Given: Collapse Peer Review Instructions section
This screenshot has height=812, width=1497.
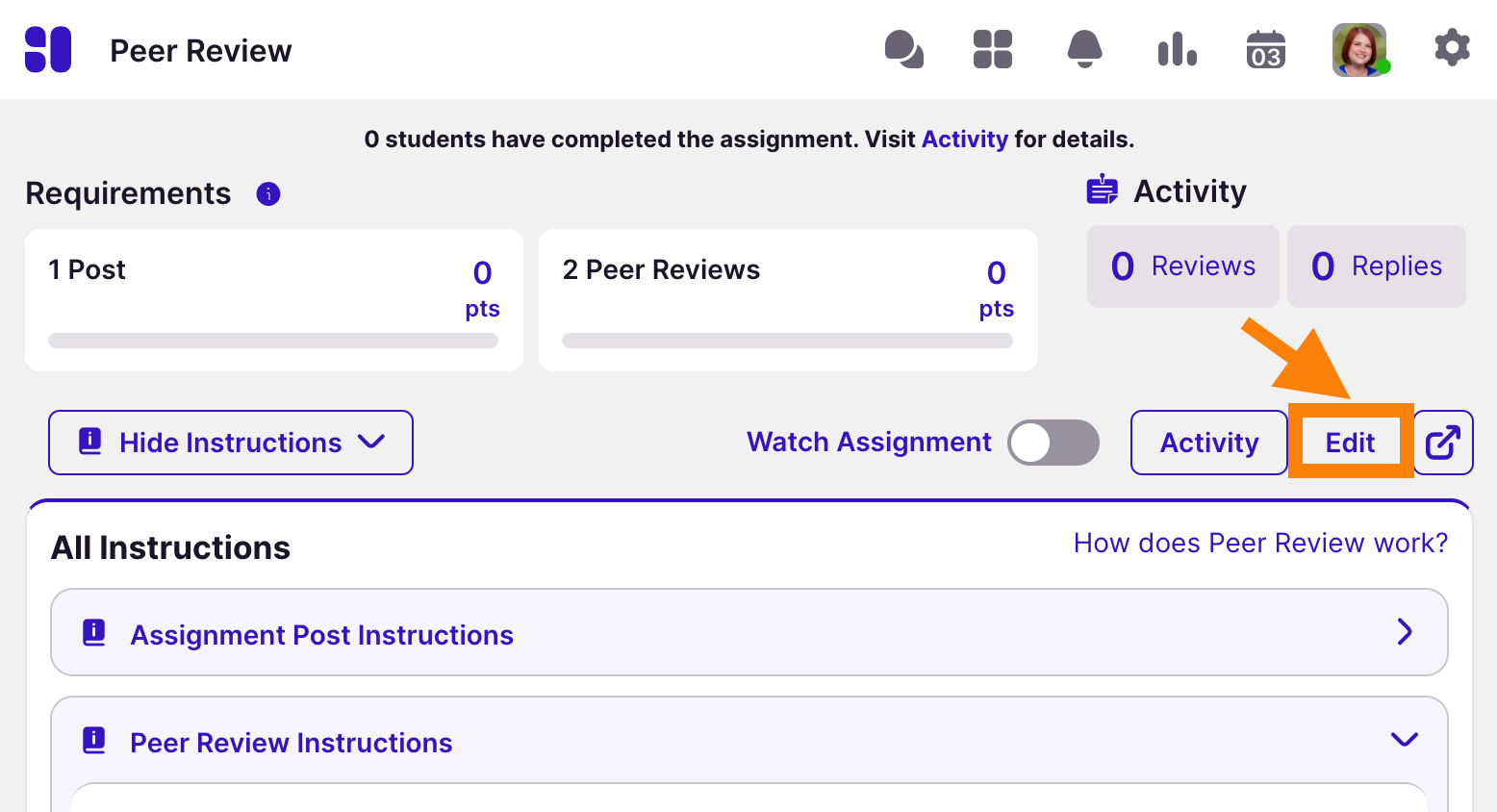Looking at the screenshot, I should [748, 741].
